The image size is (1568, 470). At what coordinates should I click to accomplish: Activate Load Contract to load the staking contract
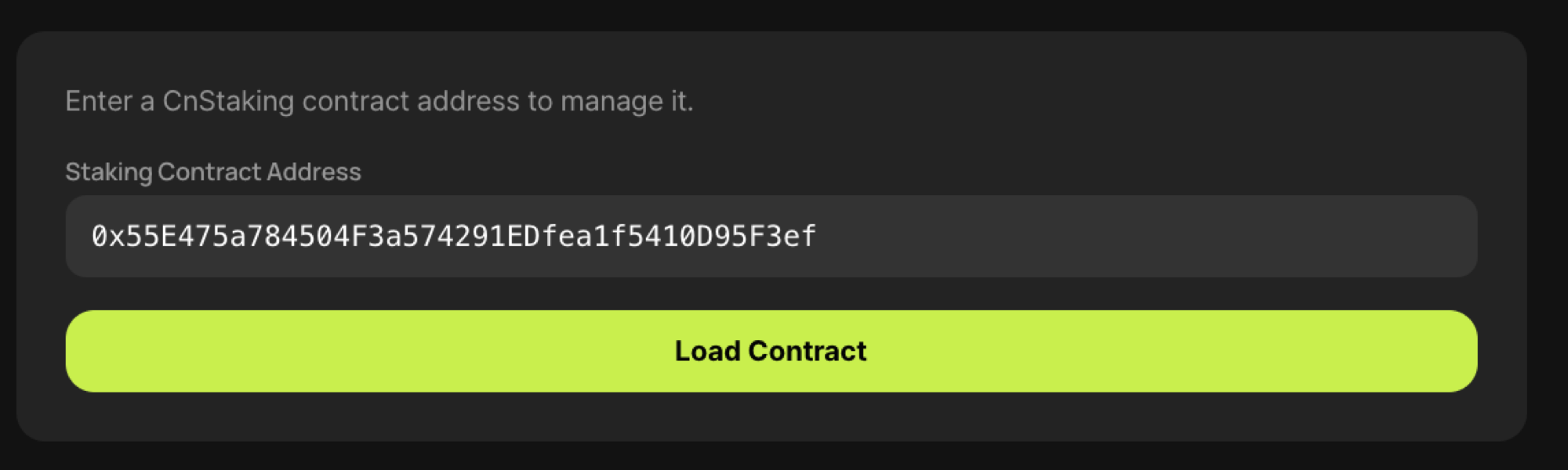point(771,350)
